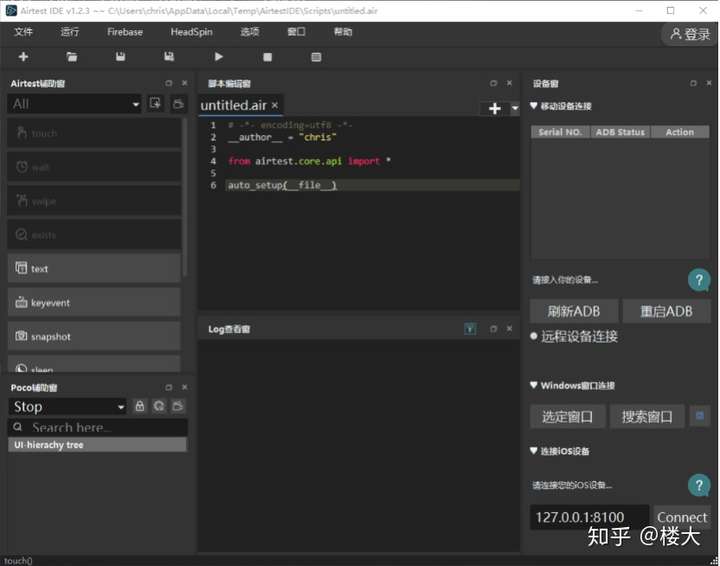This screenshot has width=720, height=566.
Task: Click the iOS Connect button
Action: (682, 517)
